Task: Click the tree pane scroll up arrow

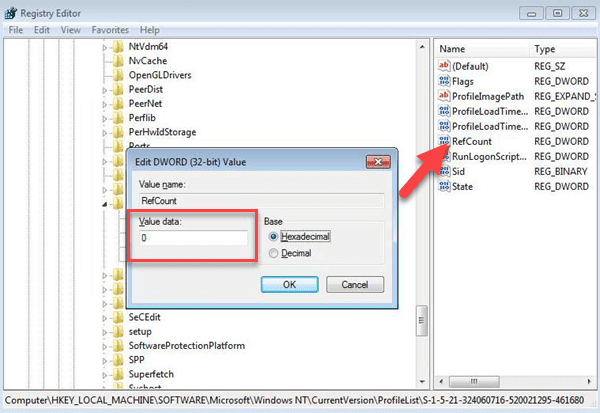Action: click(x=422, y=47)
